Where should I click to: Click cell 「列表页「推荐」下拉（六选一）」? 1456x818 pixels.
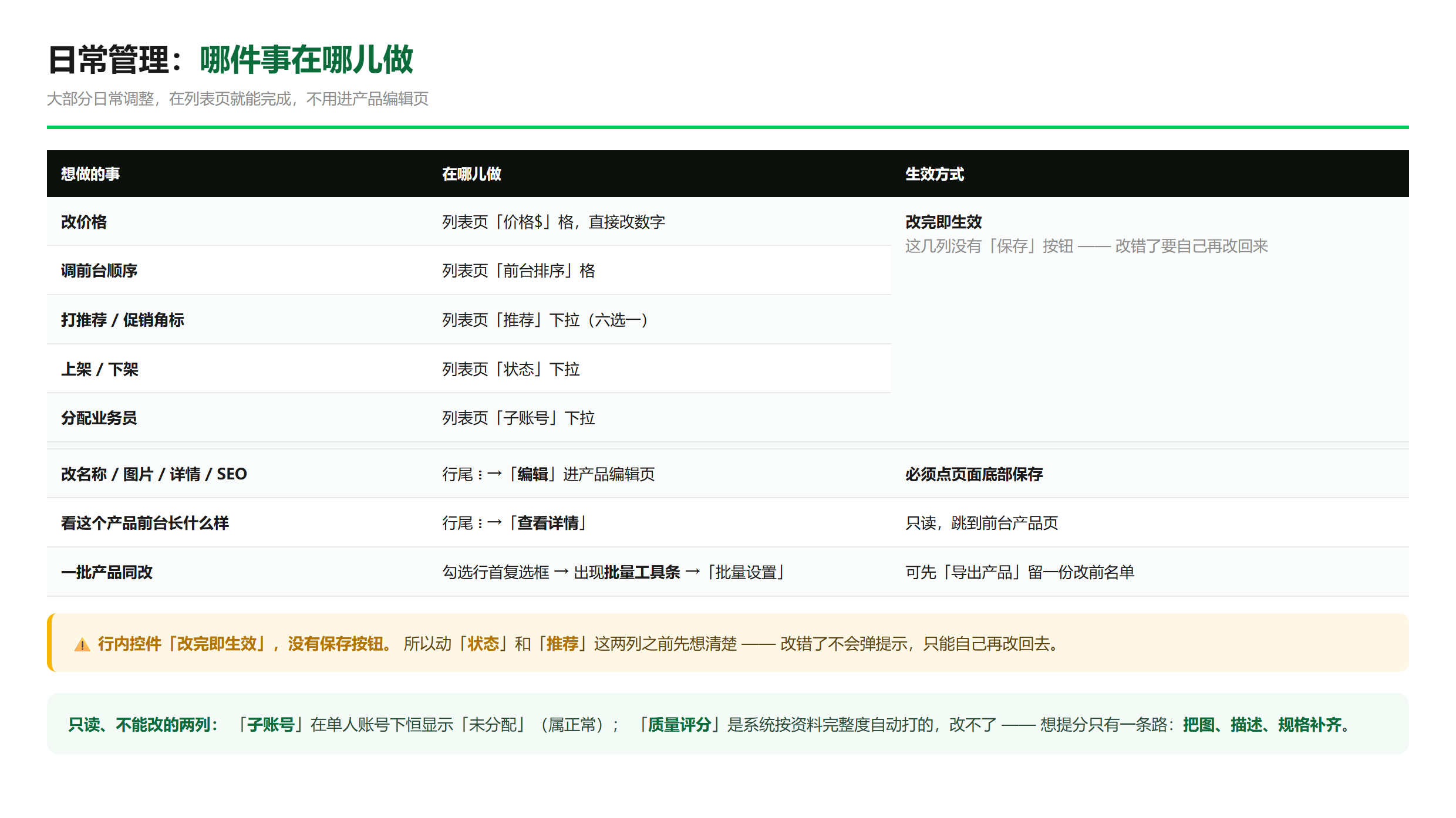(545, 320)
